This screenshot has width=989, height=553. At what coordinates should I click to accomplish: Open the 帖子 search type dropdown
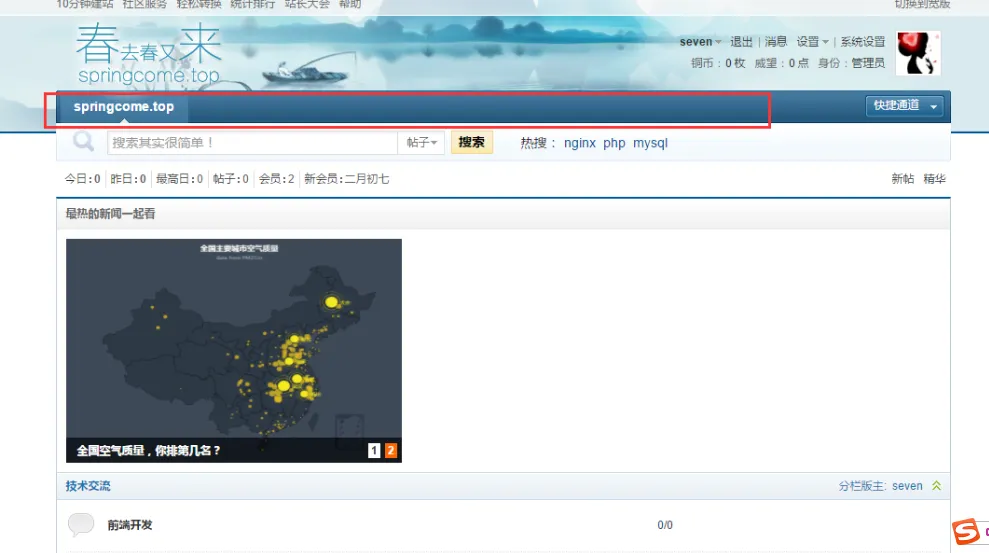pos(421,143)
